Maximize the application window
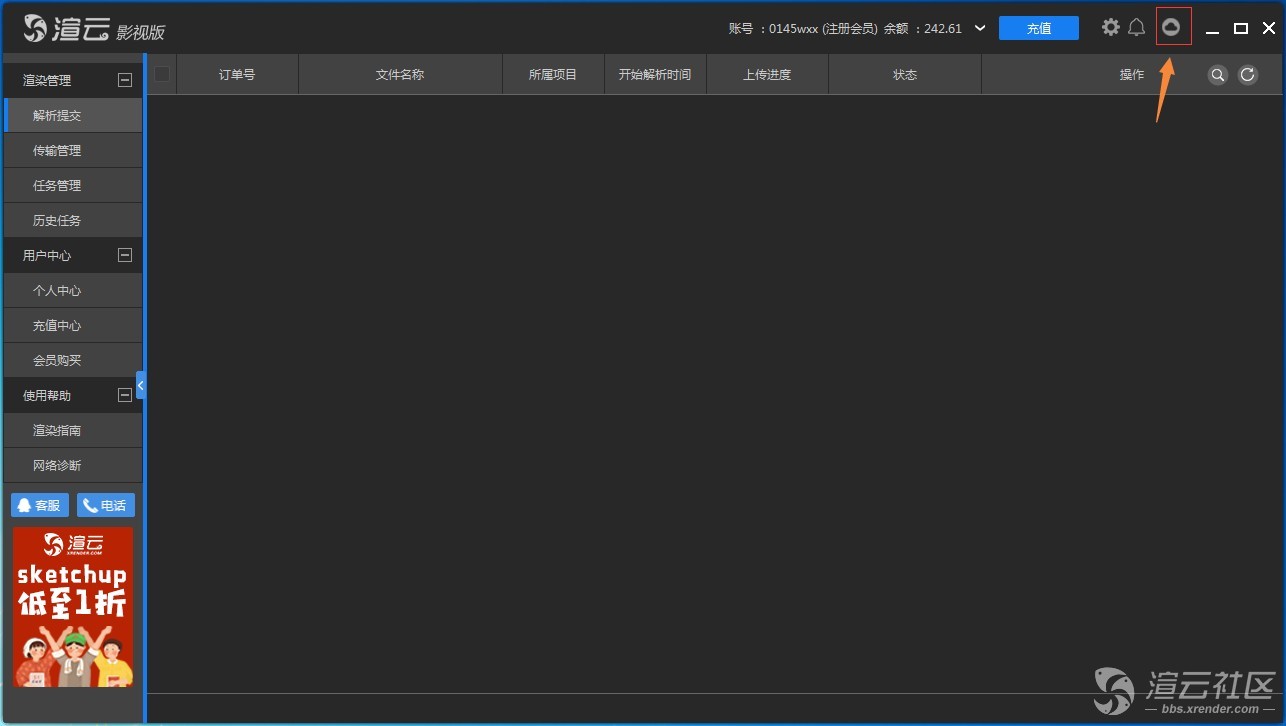Viewport: 1286px width, 726px height. (1241, 28)
